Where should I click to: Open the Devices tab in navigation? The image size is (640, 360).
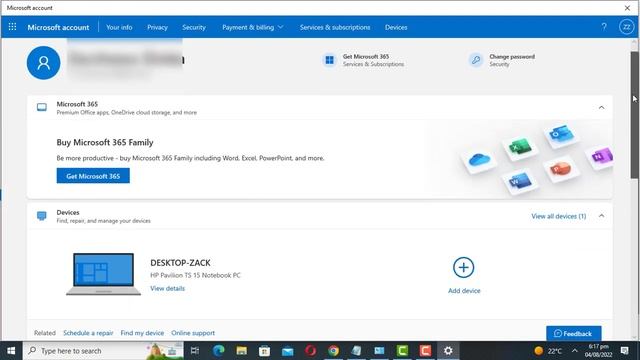click(396, 27)
